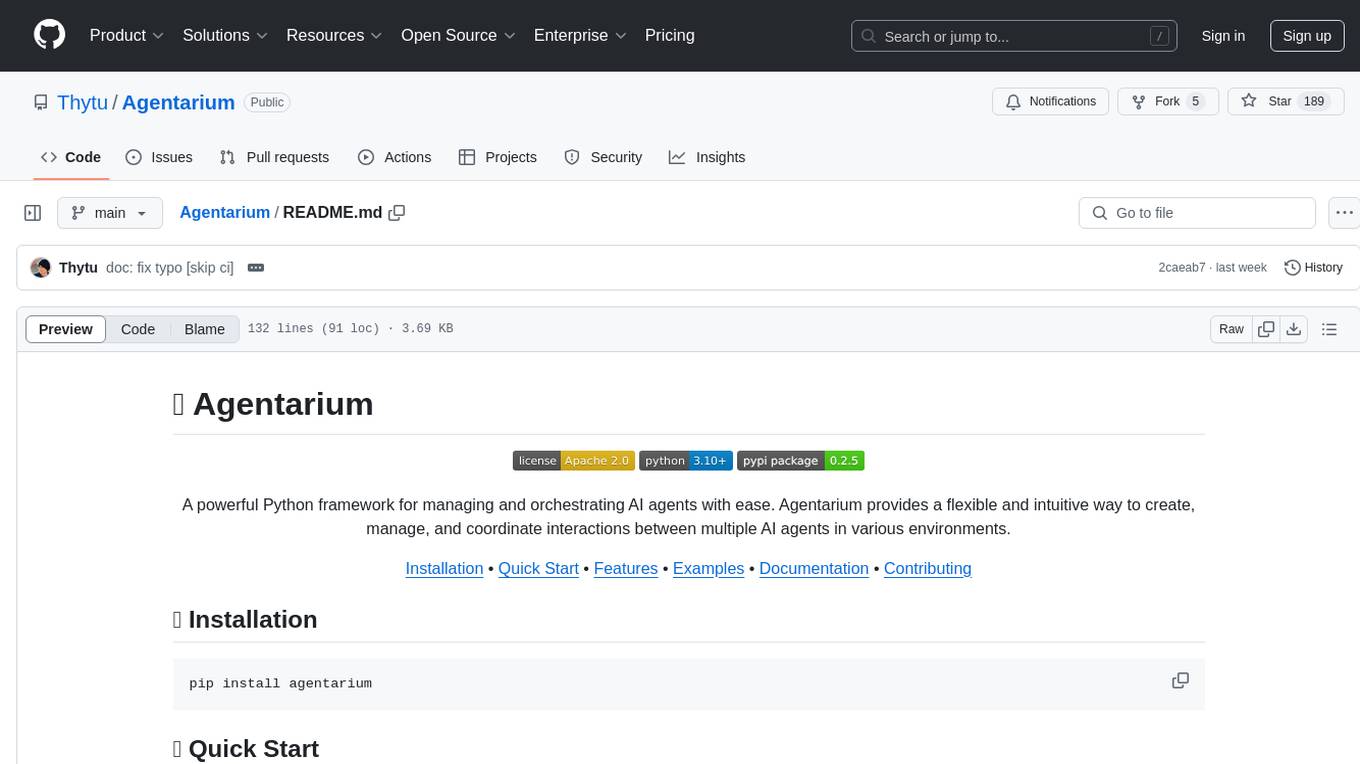Sign in to GitHub

1223,36
